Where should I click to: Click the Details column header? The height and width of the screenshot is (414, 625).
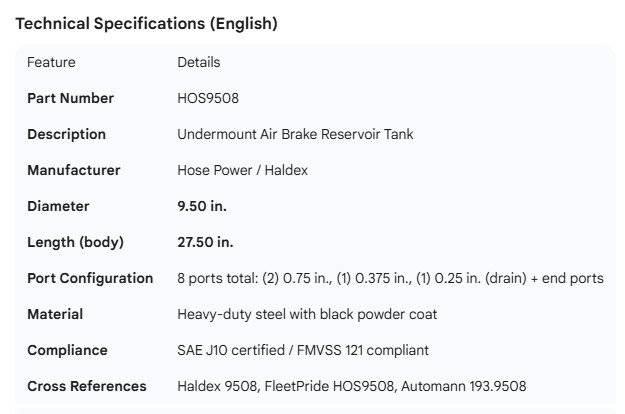pyautogui.click(x=199, y=62)
